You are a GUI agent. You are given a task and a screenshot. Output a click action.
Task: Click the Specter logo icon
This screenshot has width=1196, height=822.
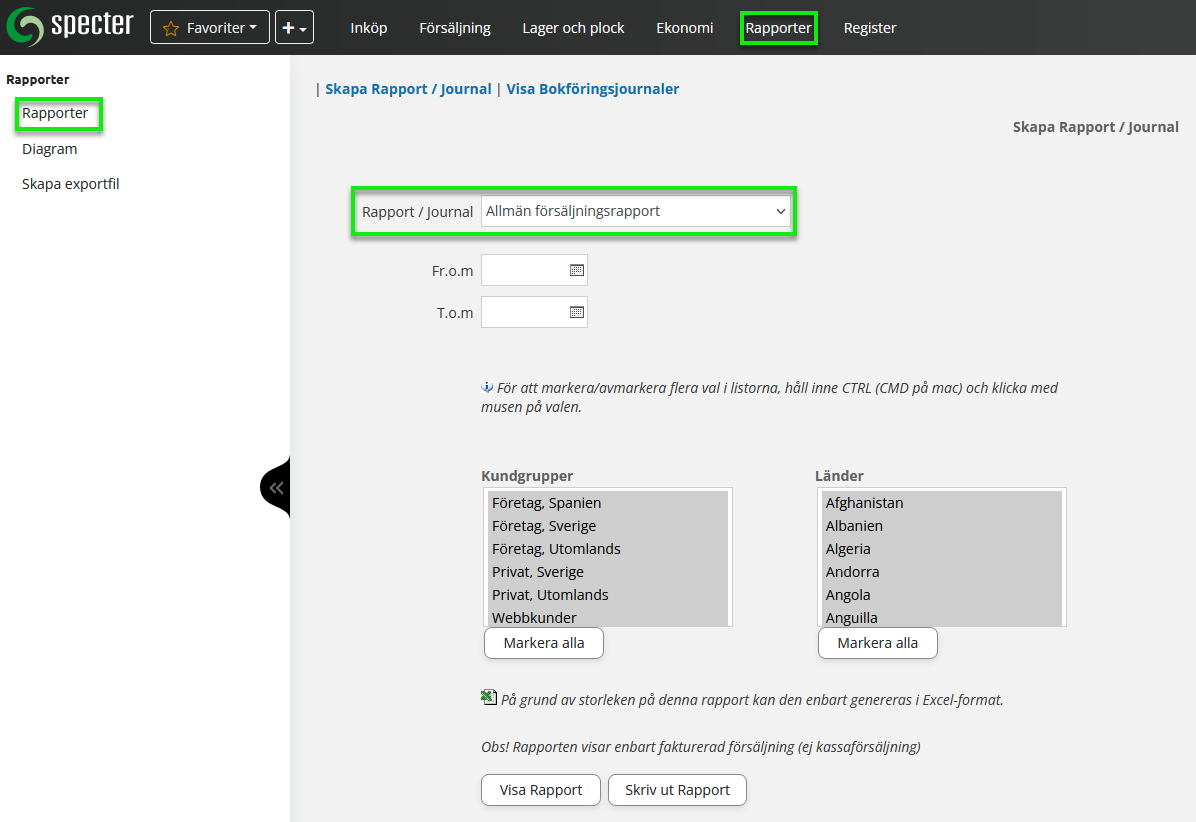[25, 27]
